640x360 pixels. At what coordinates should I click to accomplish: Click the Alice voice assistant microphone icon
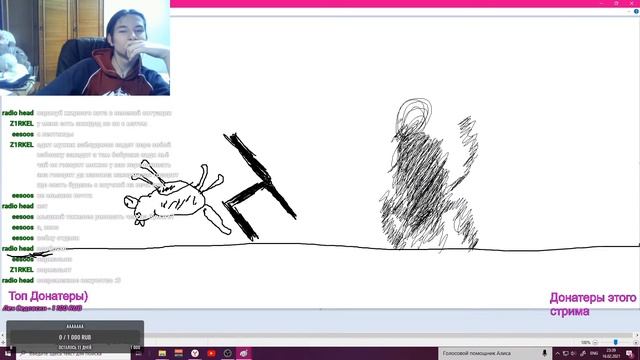[x=544, y=353]
